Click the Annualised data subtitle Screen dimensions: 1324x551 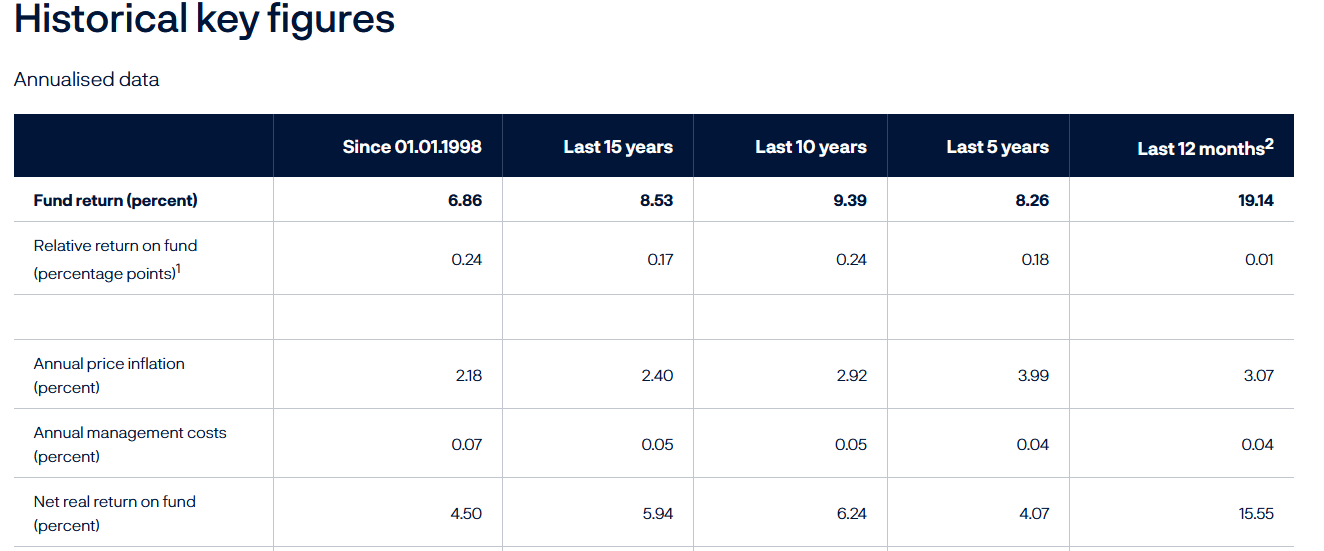coord(86,79)
